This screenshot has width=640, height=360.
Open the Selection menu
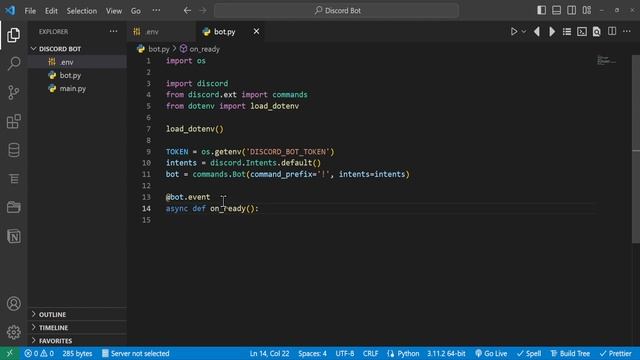(82, 11)
